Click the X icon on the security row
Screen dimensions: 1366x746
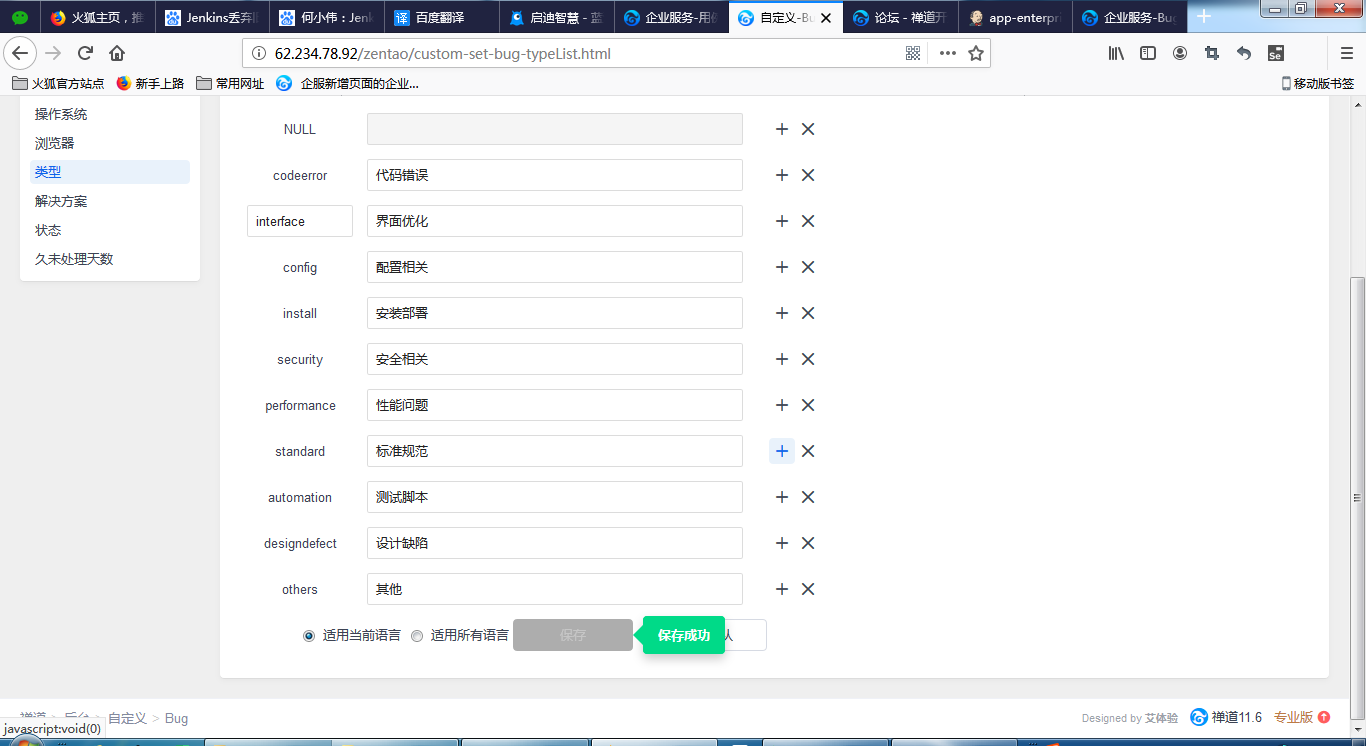coord(808,359)
